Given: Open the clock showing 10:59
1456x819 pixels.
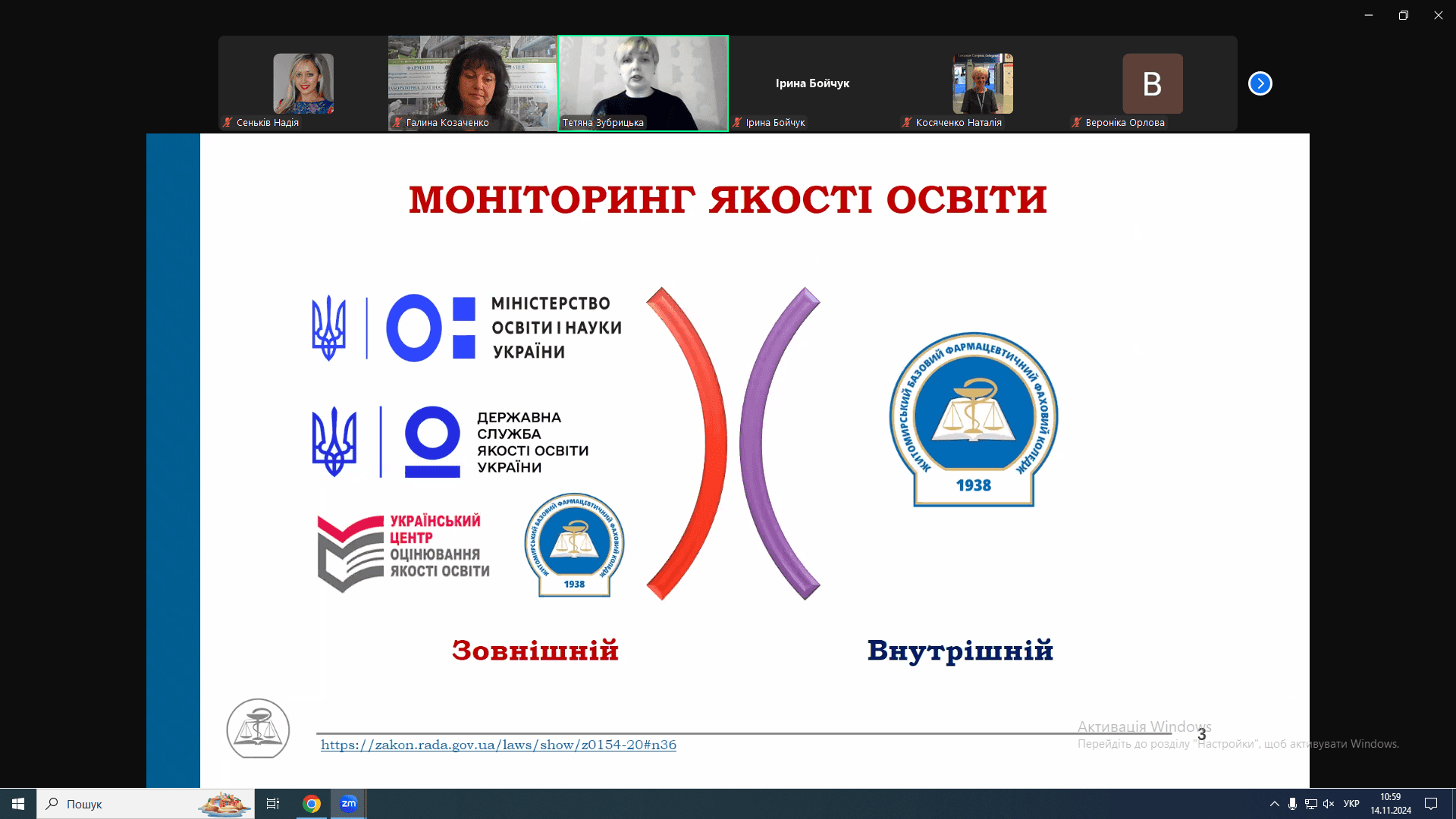Looking at the screenshot, I should pos(1391,804).
